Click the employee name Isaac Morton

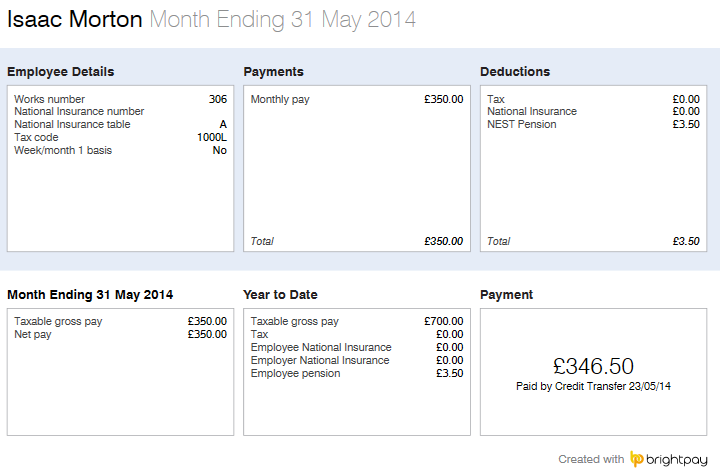coord(75,19)
